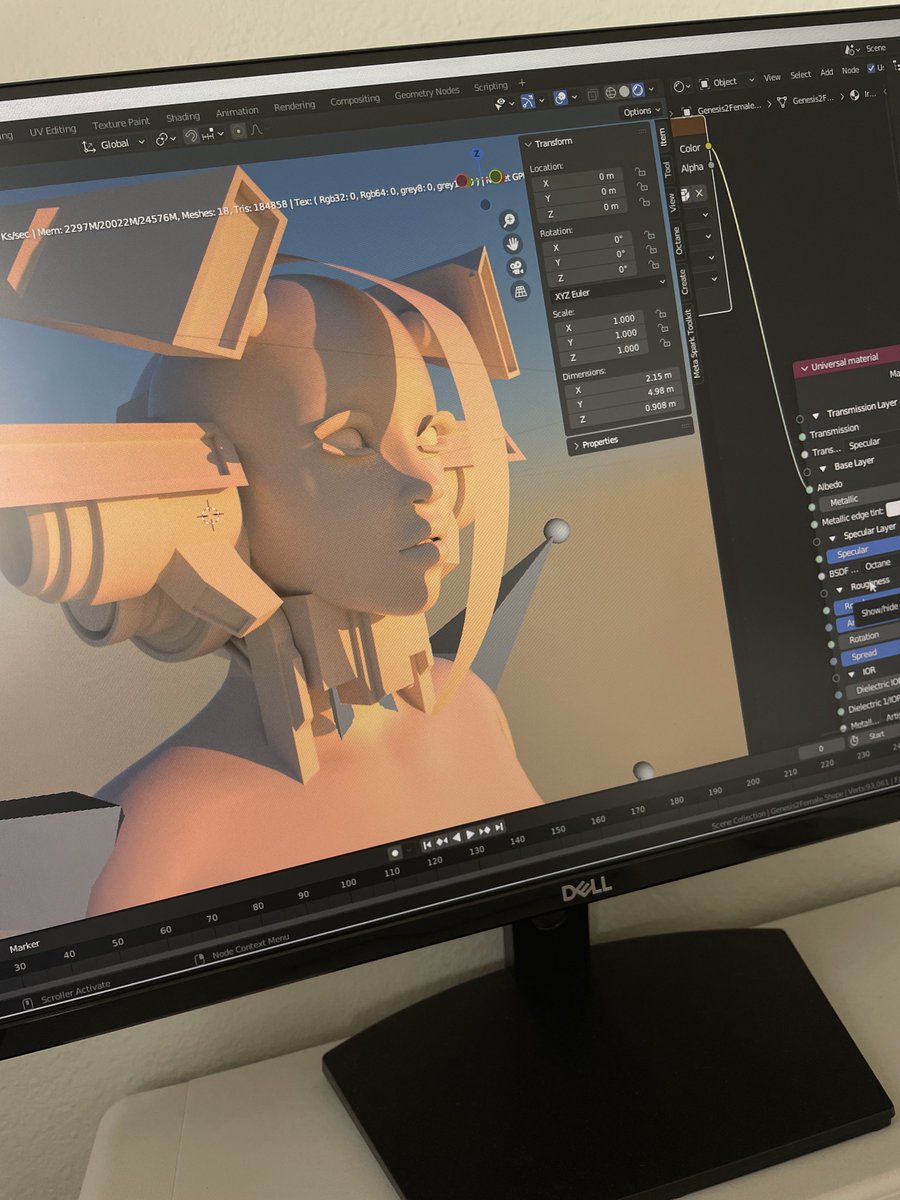Screen dimensions: 900x1200
Task: Click the blue Specular button under Specular Layer
Action: [865, 549]
